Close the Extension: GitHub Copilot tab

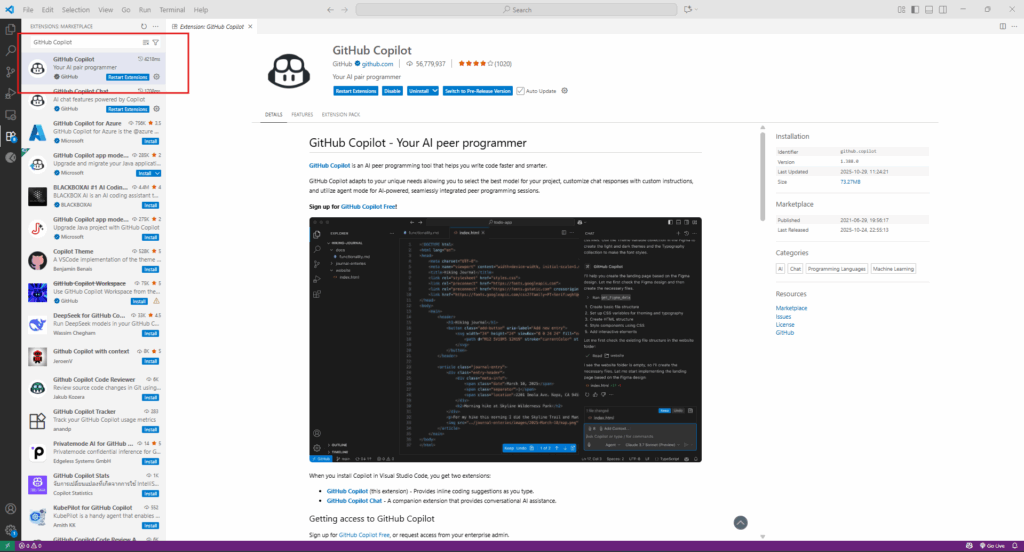(x=250, y=27)
